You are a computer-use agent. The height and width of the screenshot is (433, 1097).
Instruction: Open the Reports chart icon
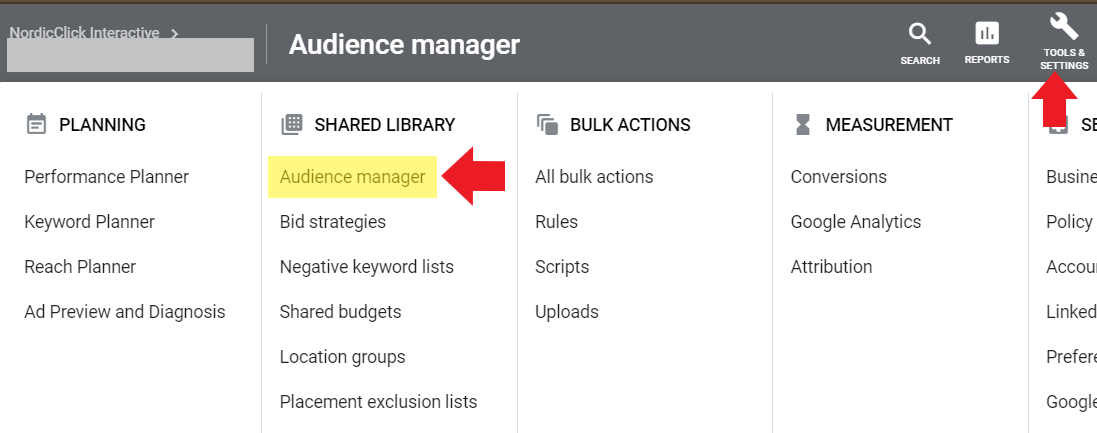[986, 35]
